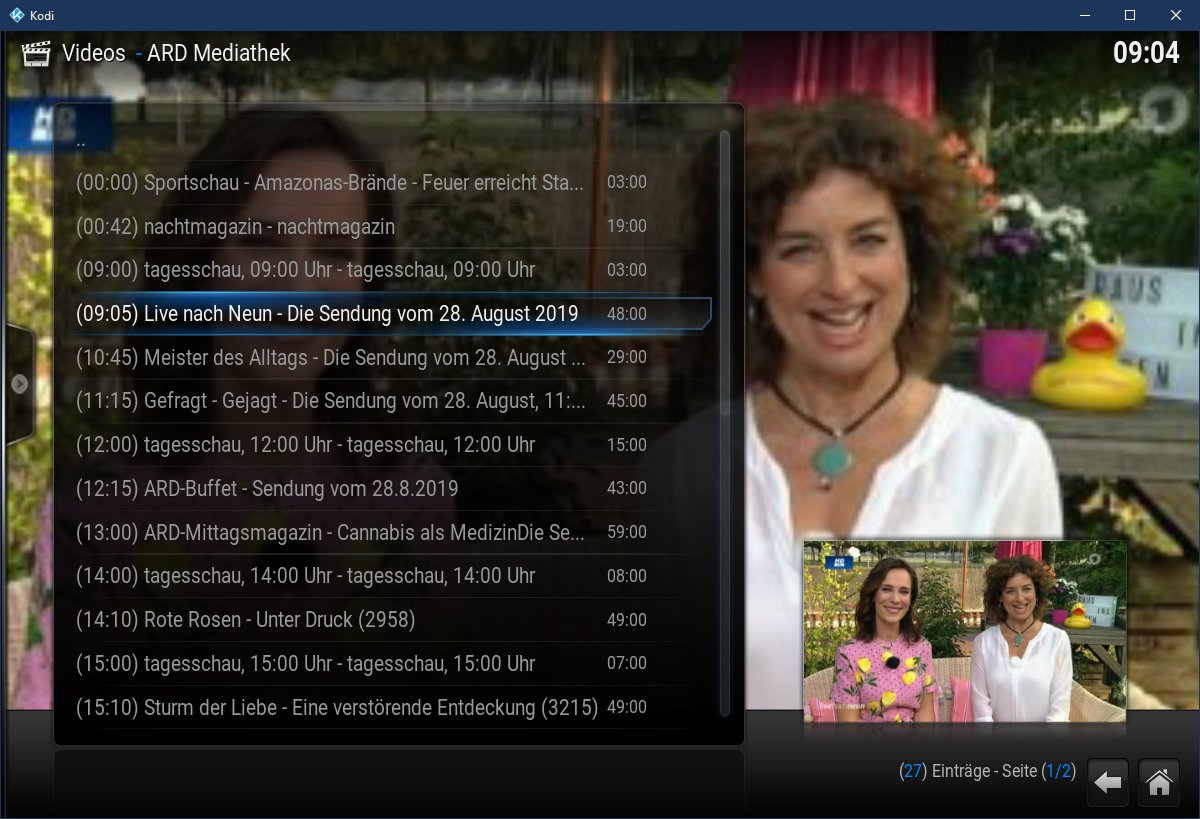Go to Kodi home screen
The image size is (1200, 819).
tap(1158, 783)
